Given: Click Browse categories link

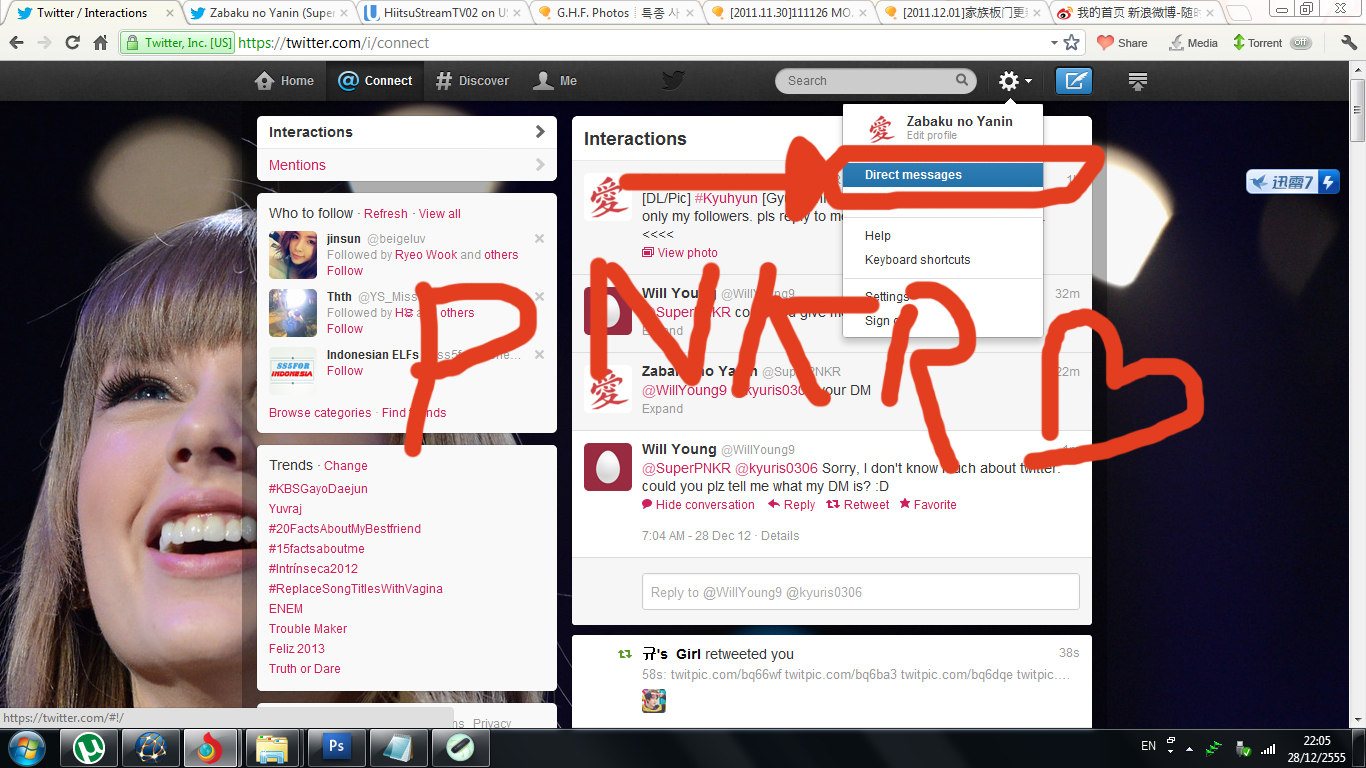Looking at the screenshot, I should coord(320,413).
